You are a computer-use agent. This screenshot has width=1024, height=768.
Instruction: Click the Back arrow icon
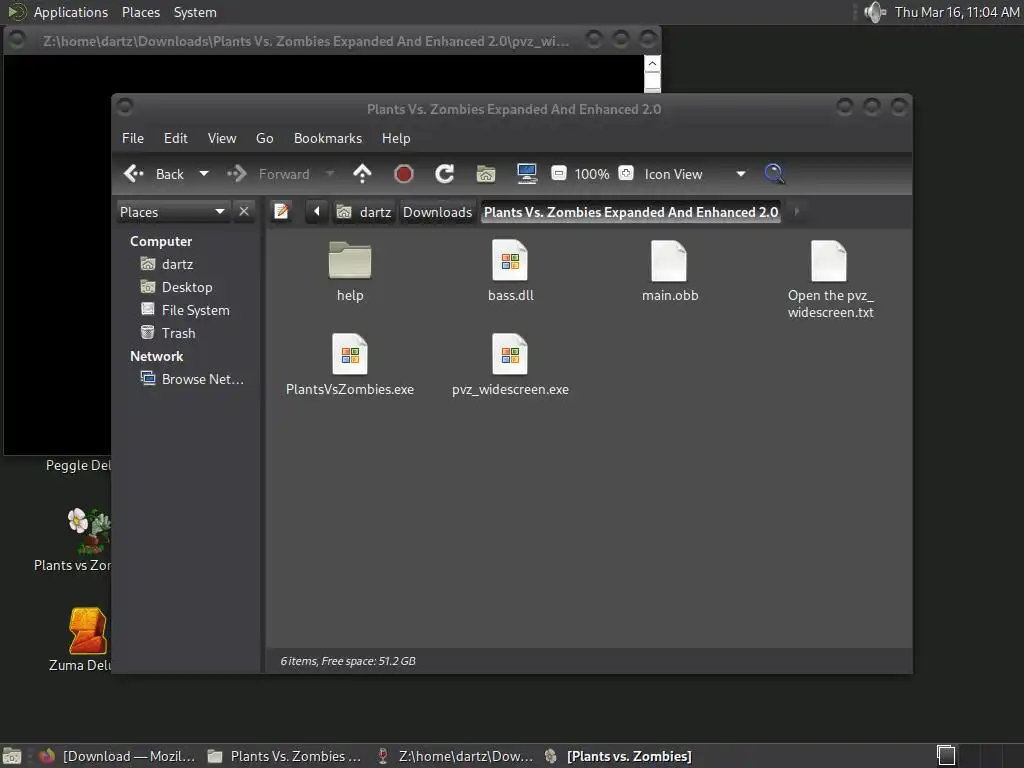click(x=134, y=174)
